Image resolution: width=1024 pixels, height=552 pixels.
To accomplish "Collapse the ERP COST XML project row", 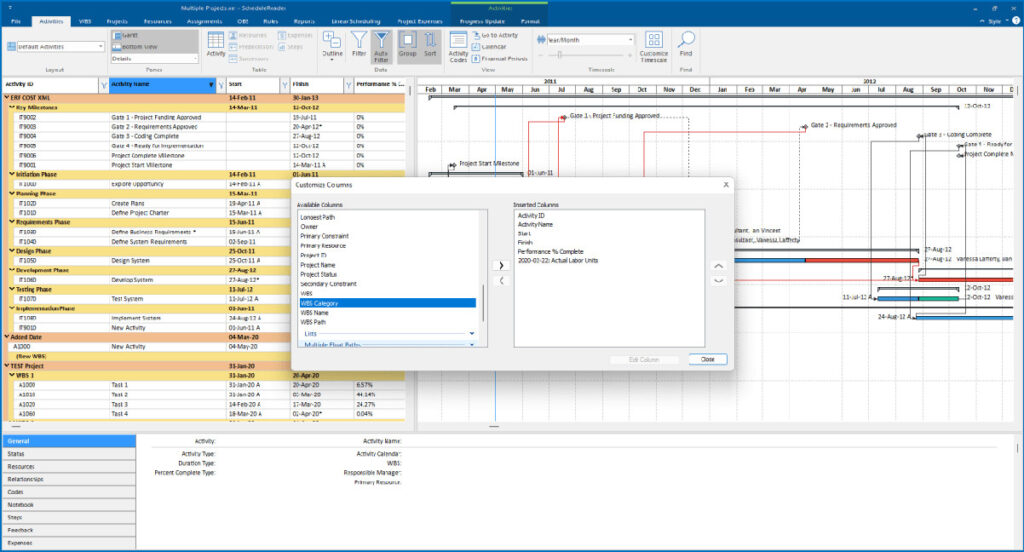I will click(7, 98).
